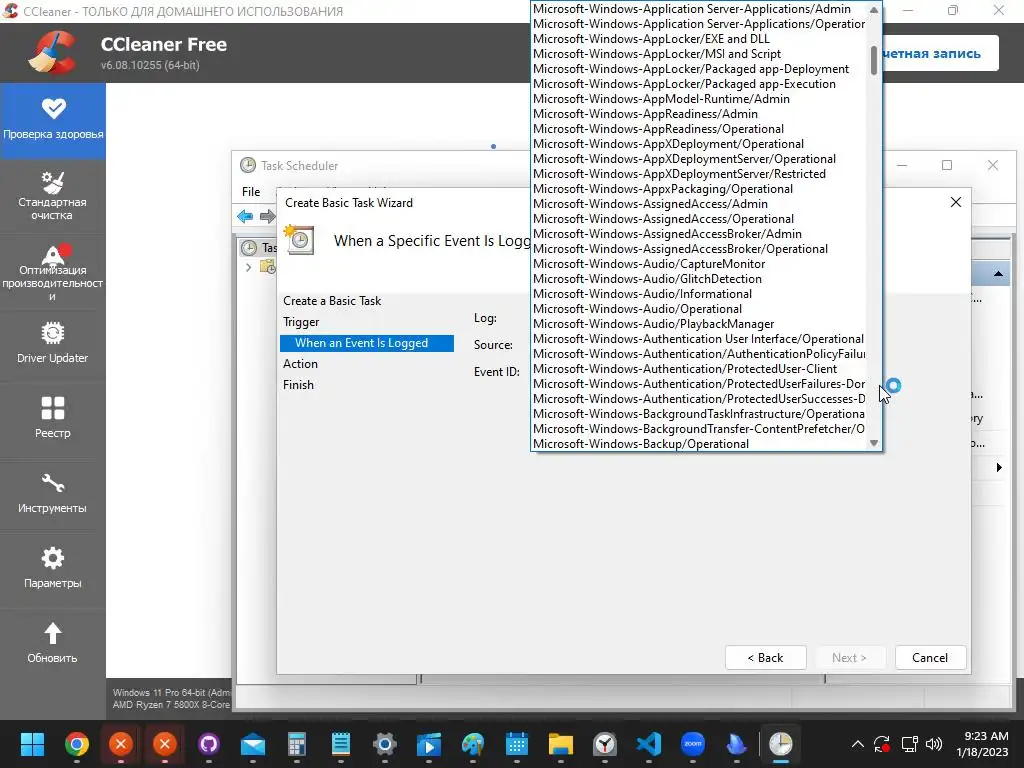Viewport: 1024px width, 768px height.
Task: Select Microsoft-Windows-AppXDeploymentServer/Restricted log
Action: (x=699, y=174)
